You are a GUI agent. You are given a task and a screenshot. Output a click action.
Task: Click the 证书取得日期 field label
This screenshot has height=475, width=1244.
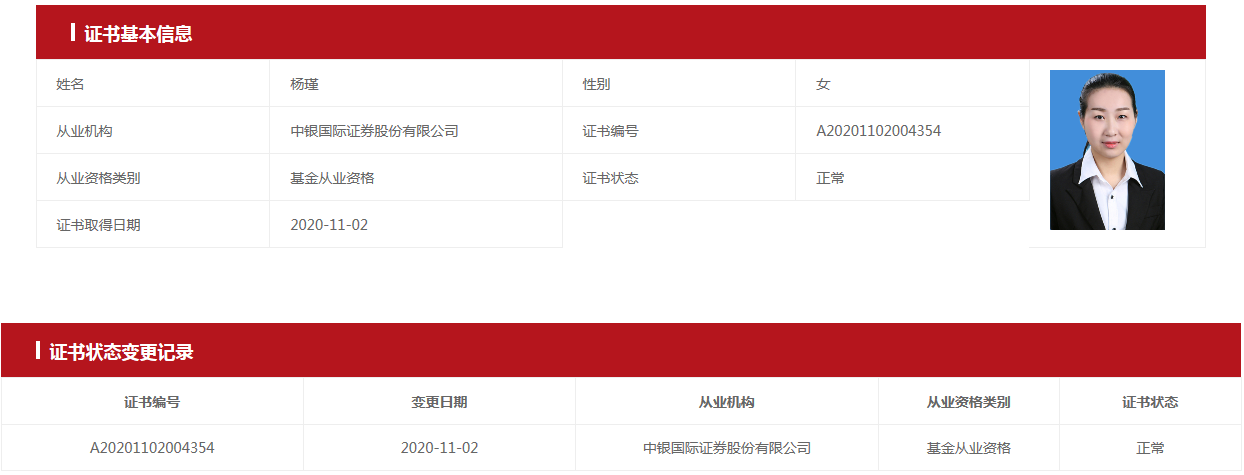(98, 225)
